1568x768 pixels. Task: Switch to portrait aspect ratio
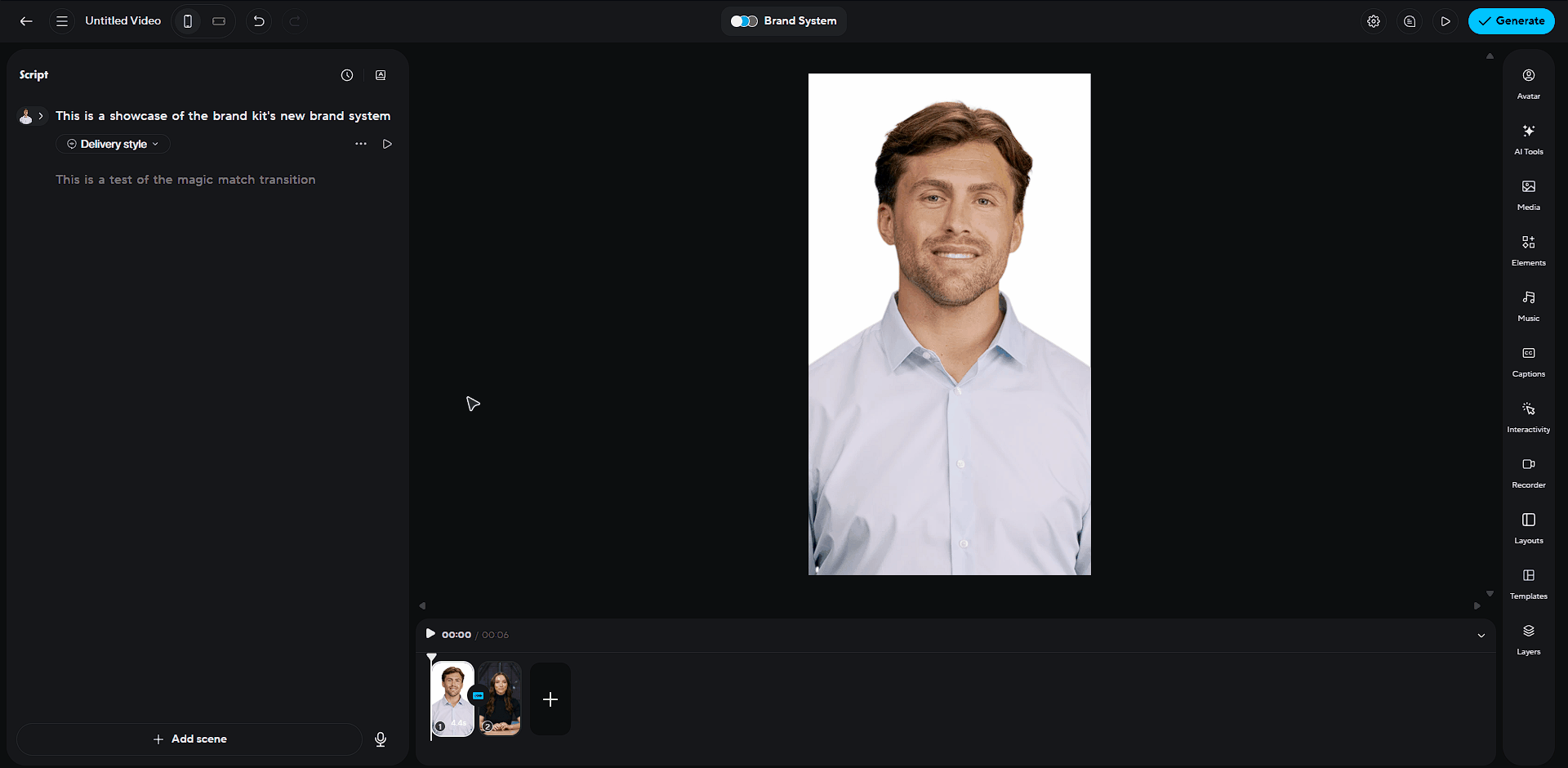(x=188, y=21)
